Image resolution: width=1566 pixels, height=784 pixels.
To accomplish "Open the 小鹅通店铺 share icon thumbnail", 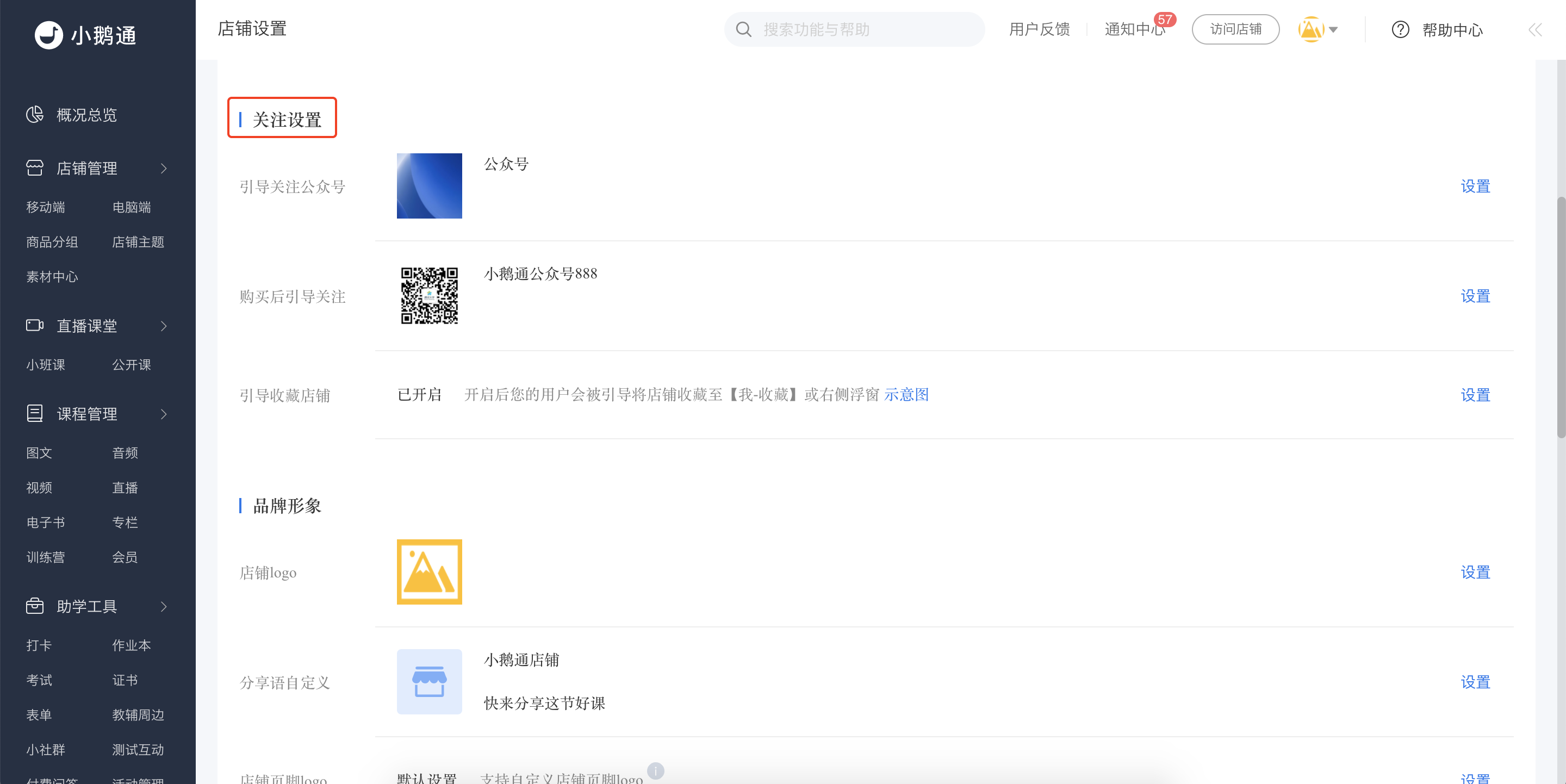I will pyautogui.click(x=429, y=681).
